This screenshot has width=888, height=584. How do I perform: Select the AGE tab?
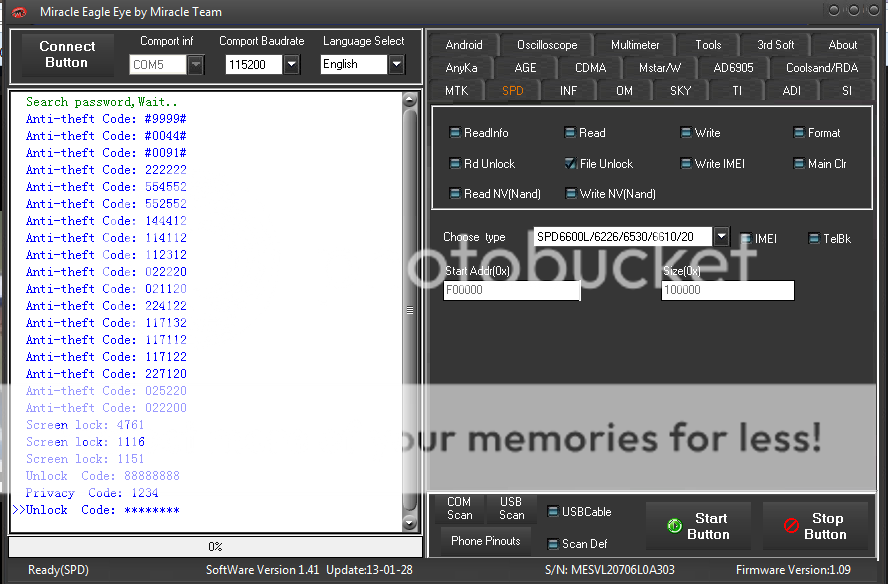point(525,68)
